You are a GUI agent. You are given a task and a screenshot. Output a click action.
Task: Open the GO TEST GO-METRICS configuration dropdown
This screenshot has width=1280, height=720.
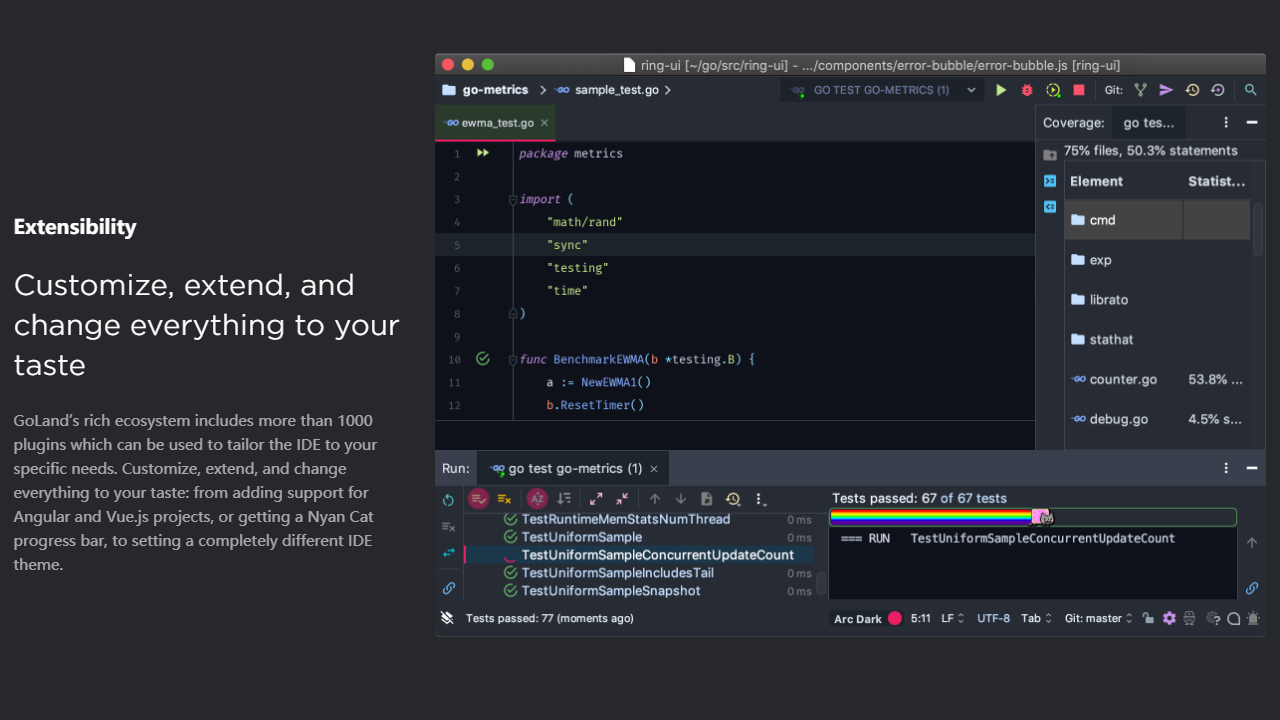tap(881, 90)
